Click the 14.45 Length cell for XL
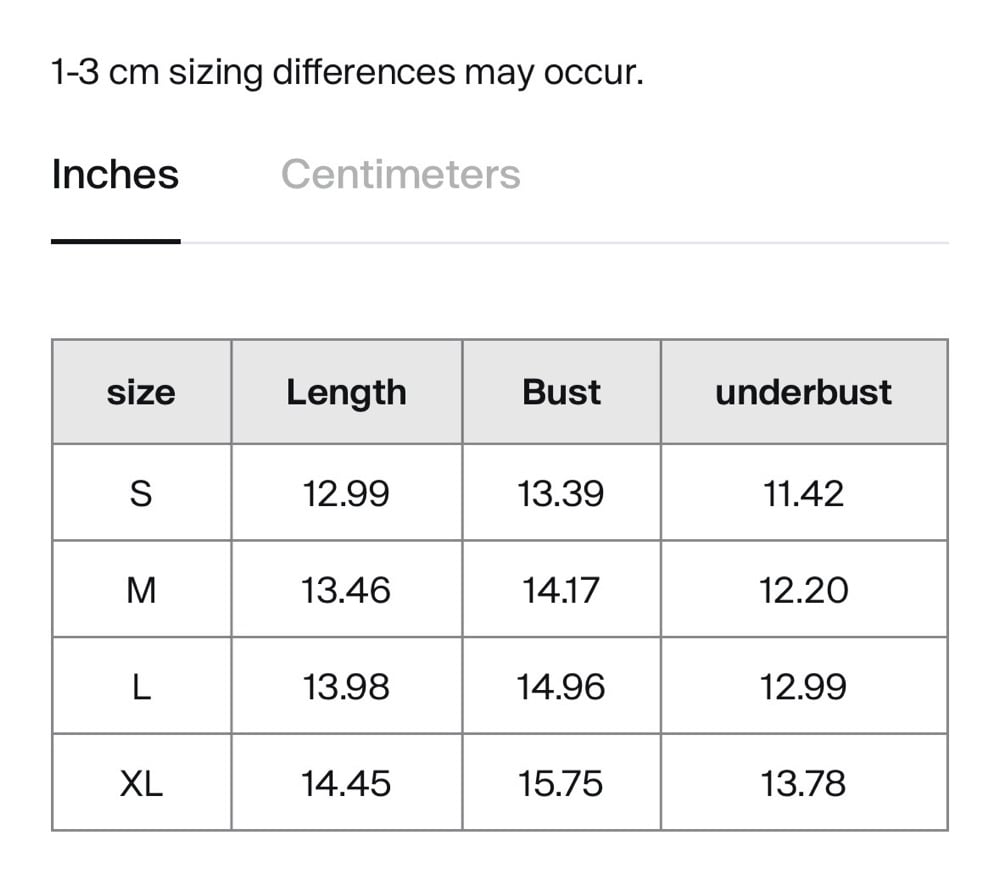The height and width of the screenshot is (869, 1000). tap(346, 783)
